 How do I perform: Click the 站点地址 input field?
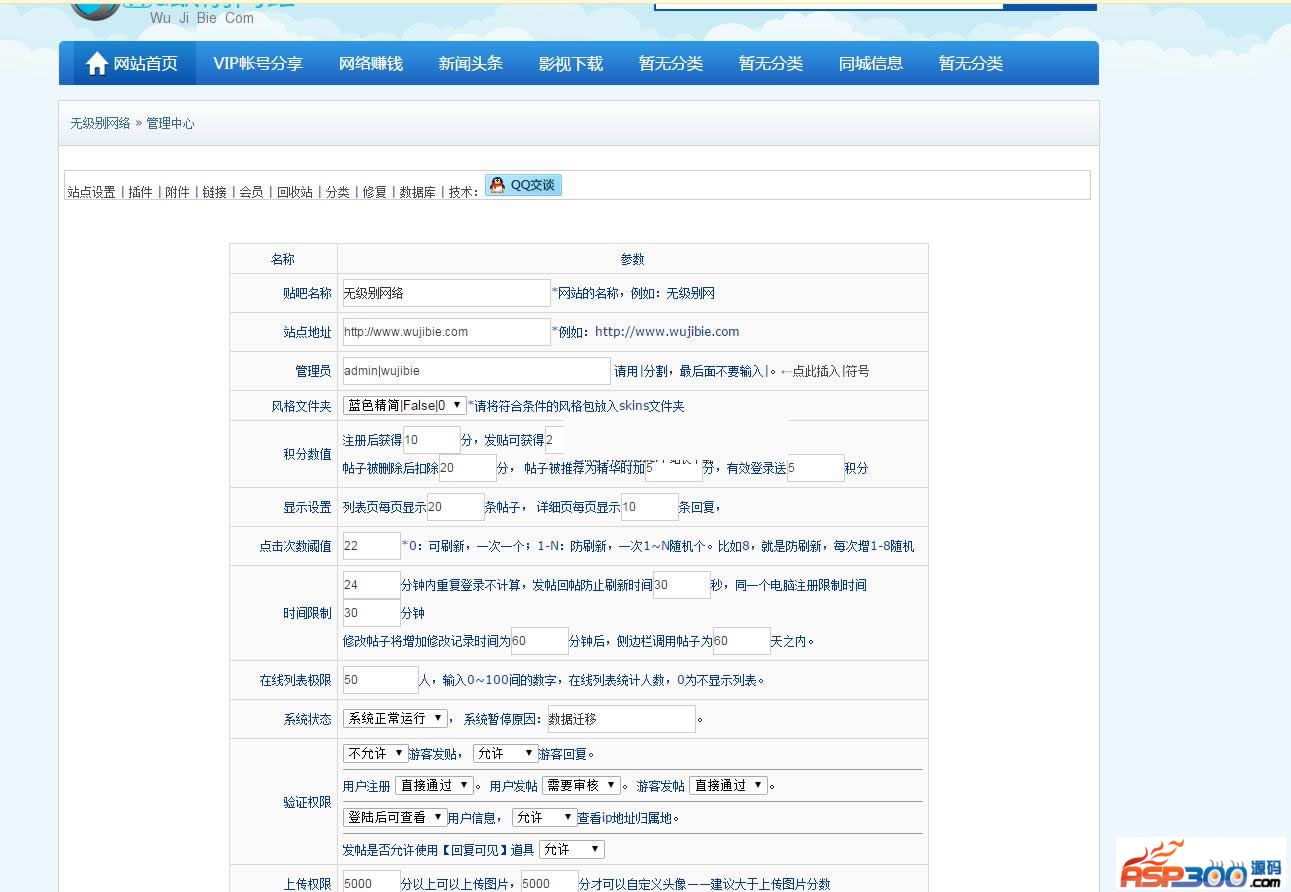pos(446,332)
